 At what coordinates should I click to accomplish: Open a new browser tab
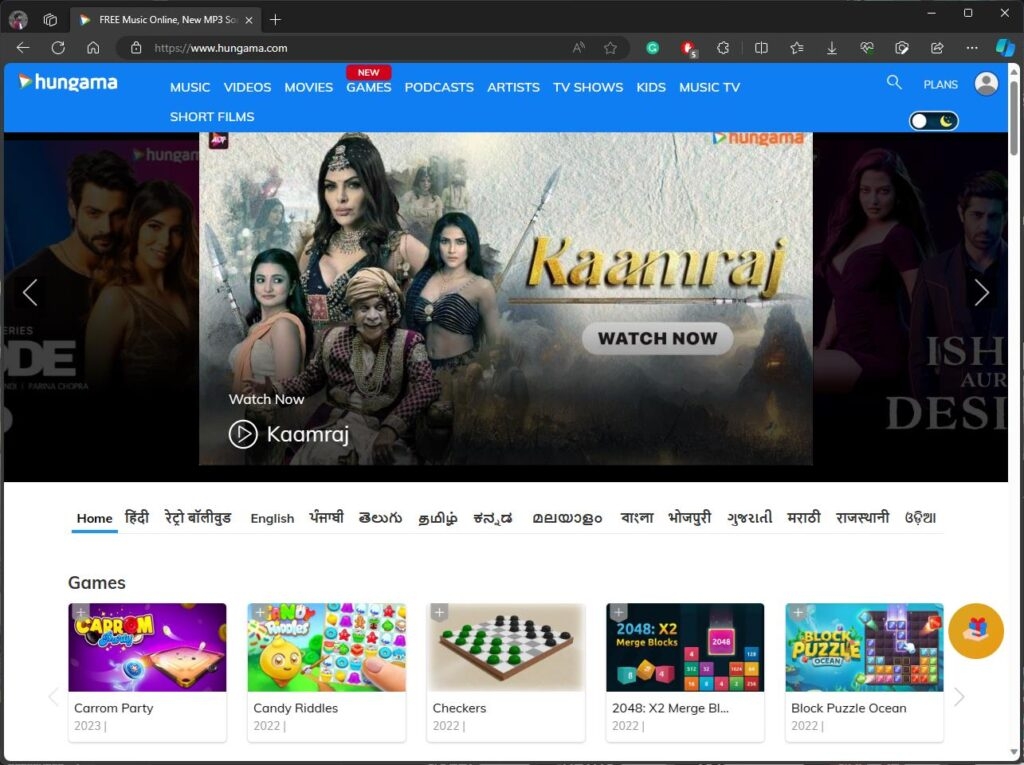(x=276, y=20)
